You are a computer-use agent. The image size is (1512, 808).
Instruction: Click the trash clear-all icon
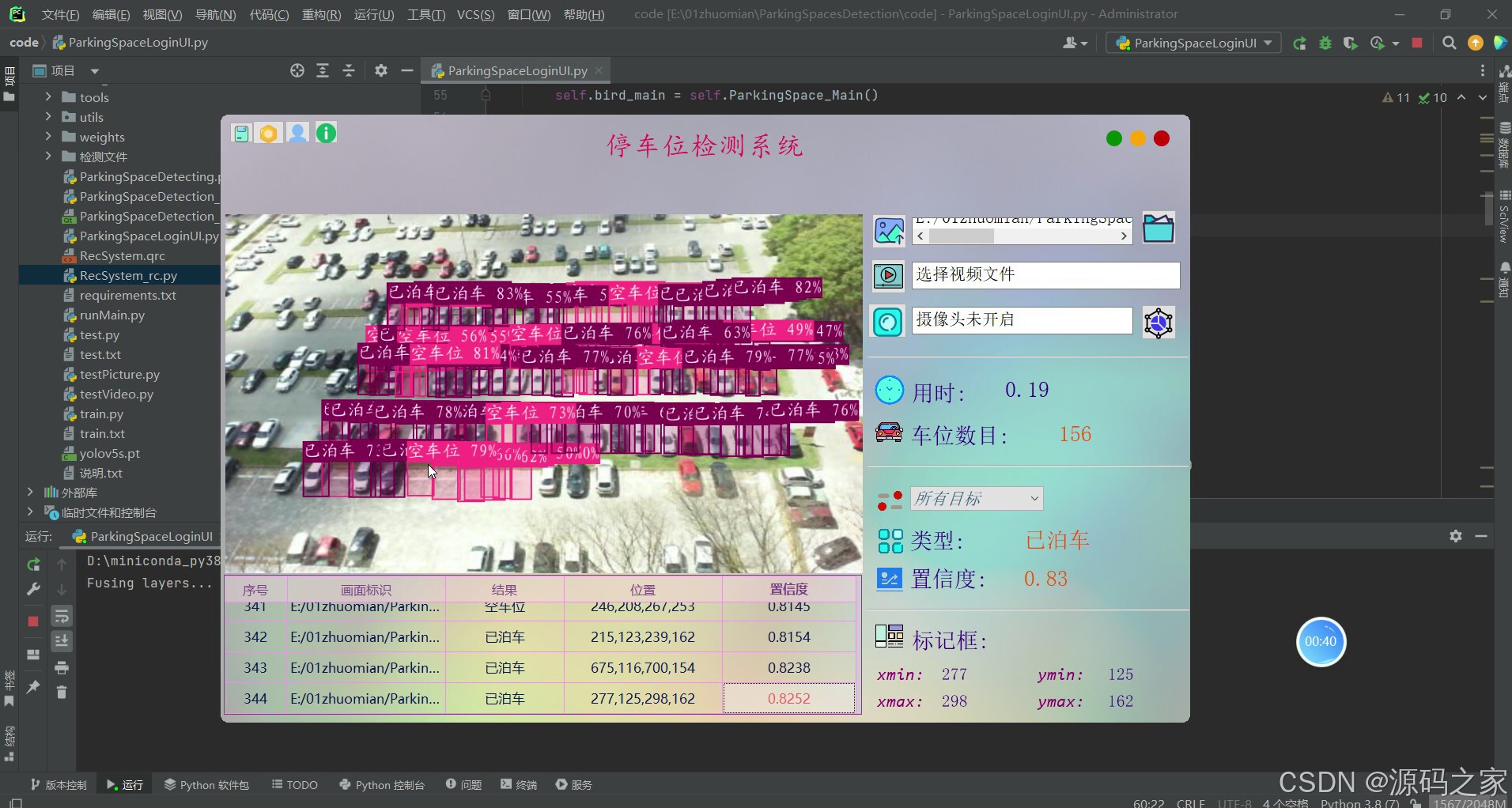pos(62,692)
